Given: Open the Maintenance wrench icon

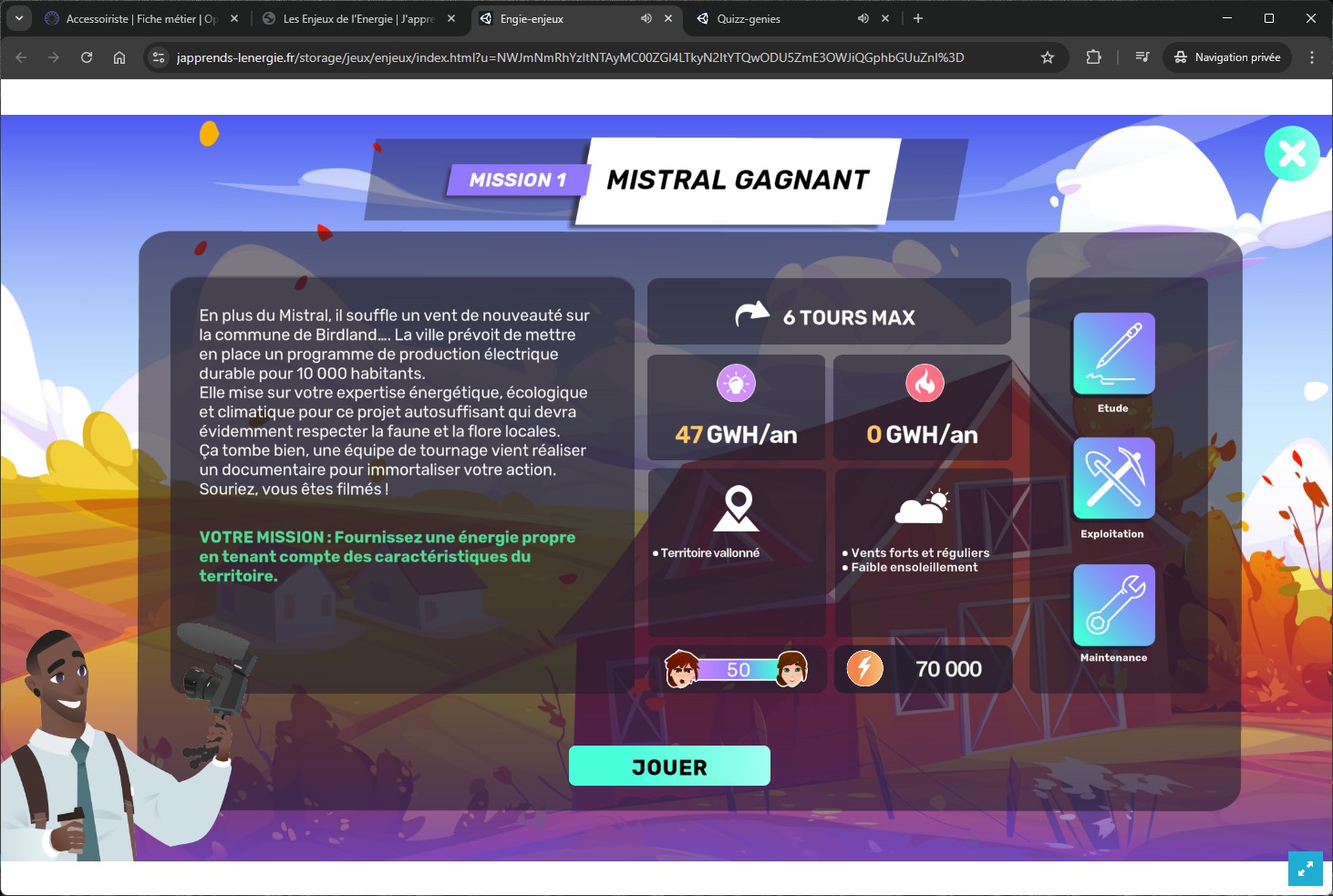Looking at the screenshot, I should pos(1113,605).
